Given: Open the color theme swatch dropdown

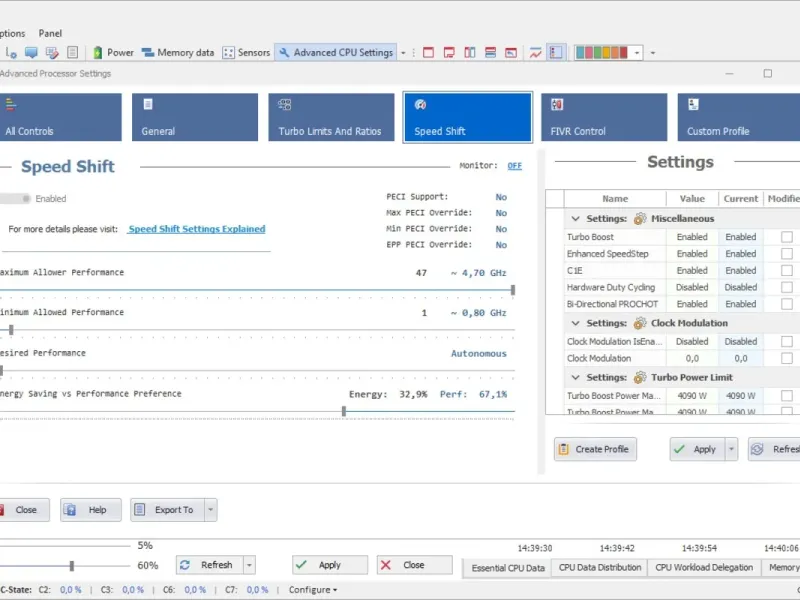Looking at the screenshot, I should (637, 53).
